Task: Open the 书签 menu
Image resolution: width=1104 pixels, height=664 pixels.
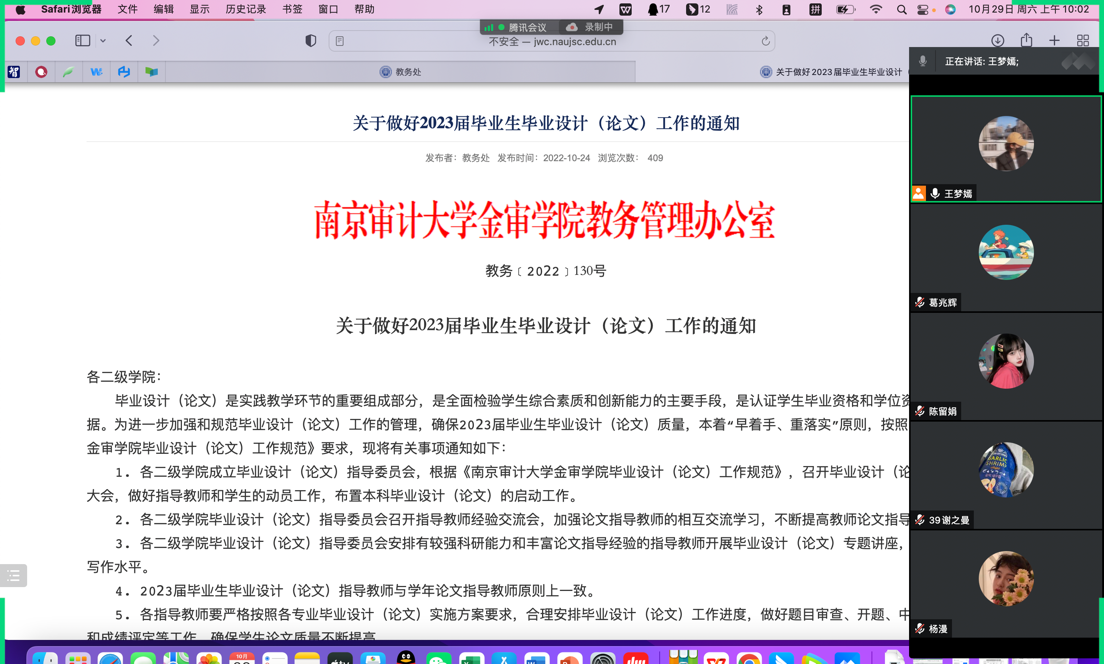Action: coord(292,10)
